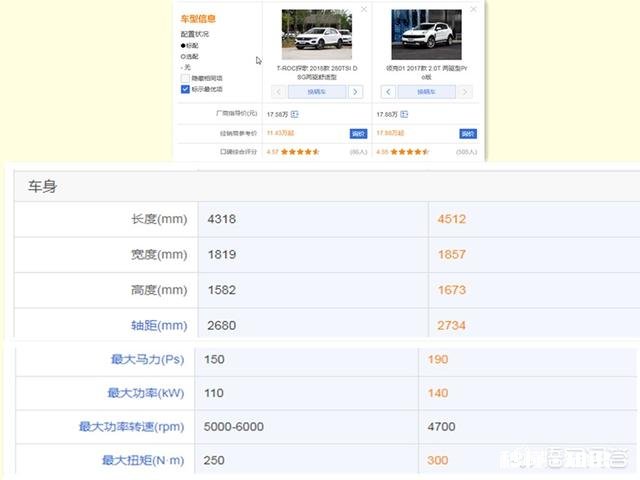Select width value 1857
The image size is (640, 480).
[x=452, y=255]
